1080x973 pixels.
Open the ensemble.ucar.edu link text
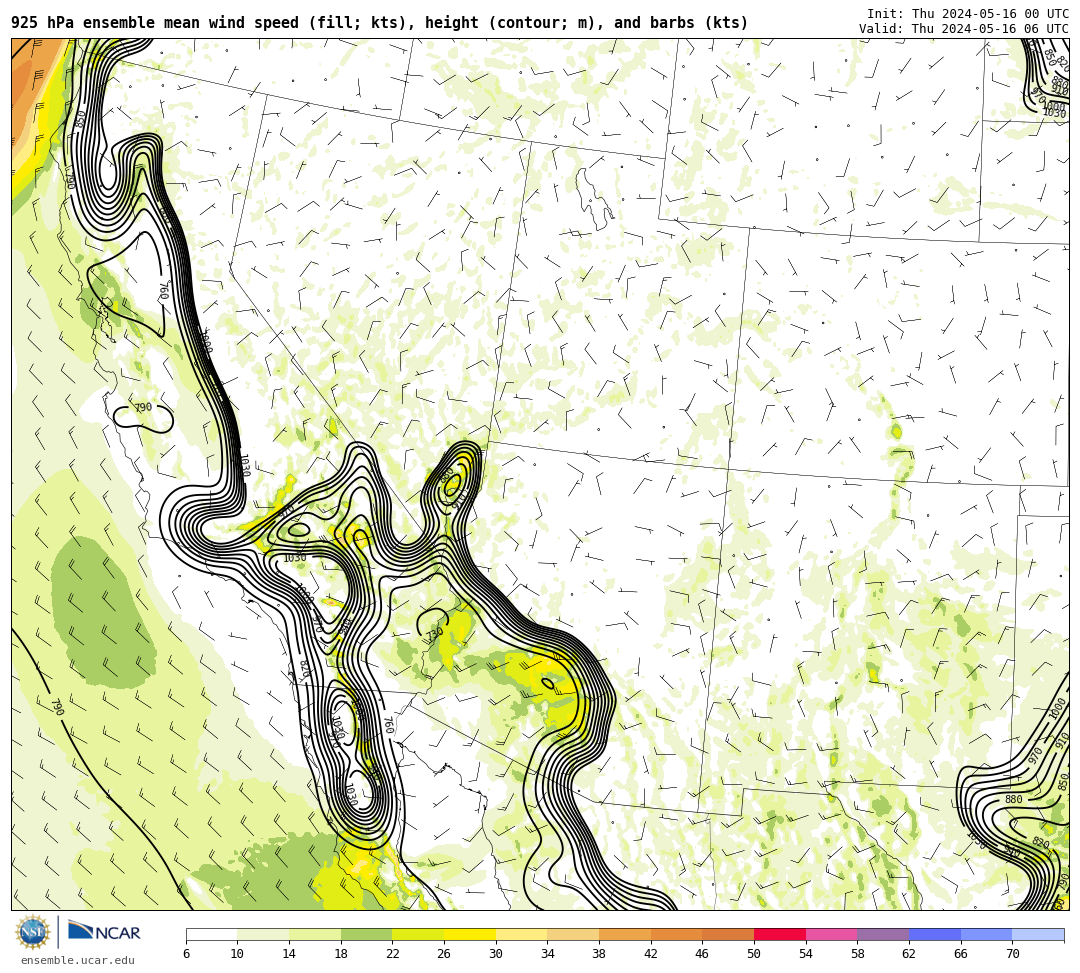click(77, 960)
